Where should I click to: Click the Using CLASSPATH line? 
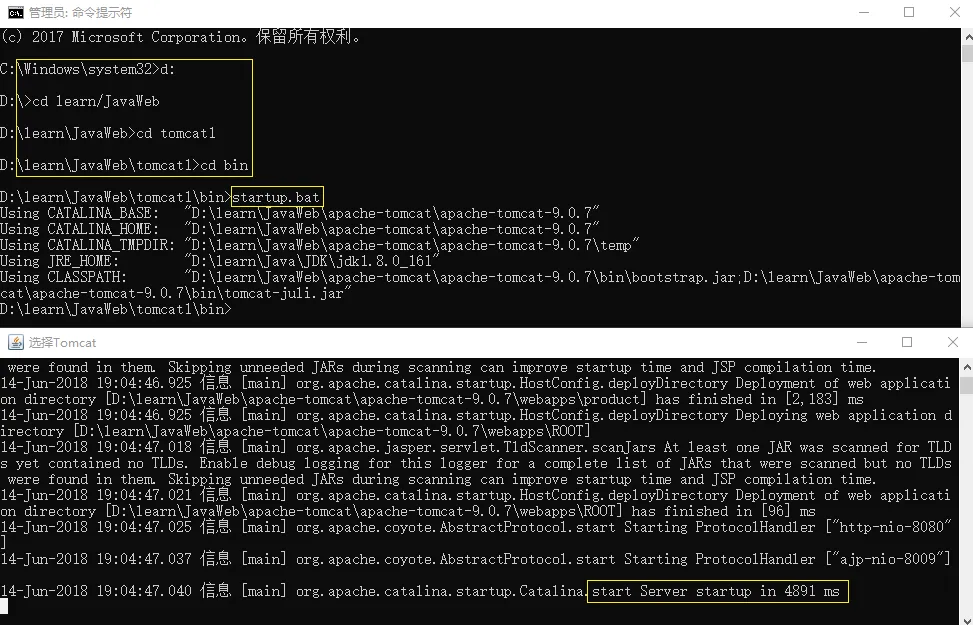click(x=480, y=286)
